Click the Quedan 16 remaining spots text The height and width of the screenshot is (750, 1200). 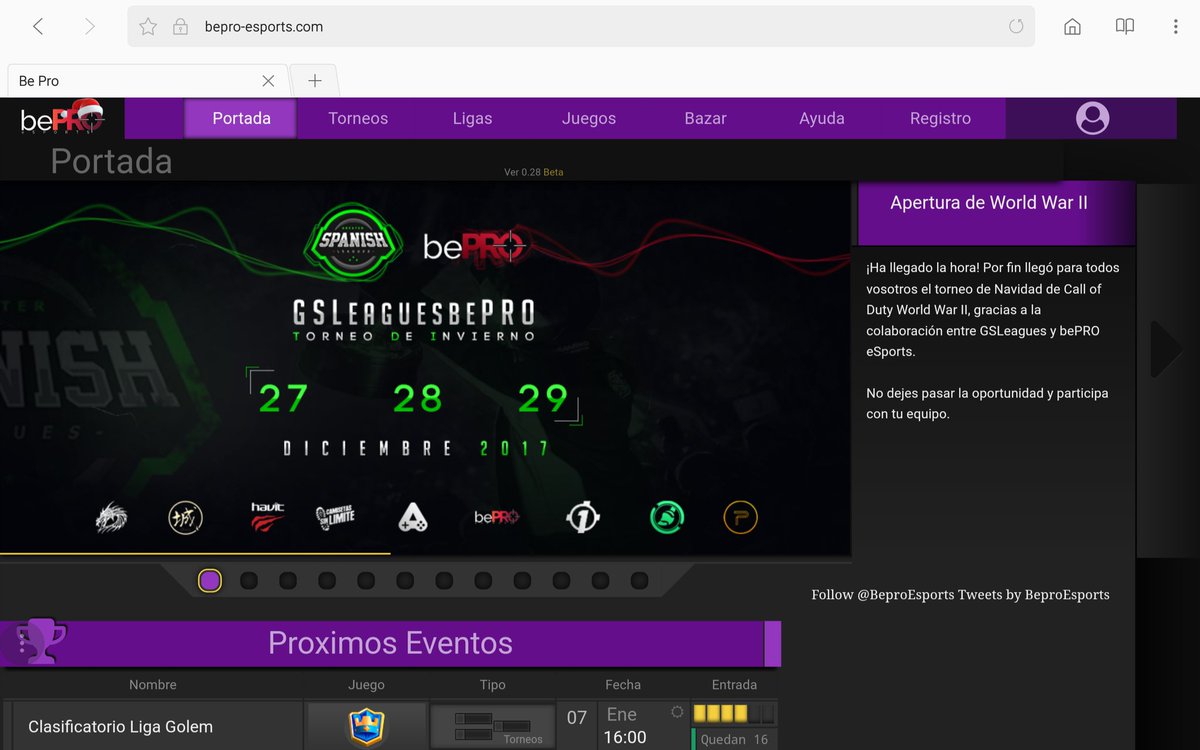734,740
